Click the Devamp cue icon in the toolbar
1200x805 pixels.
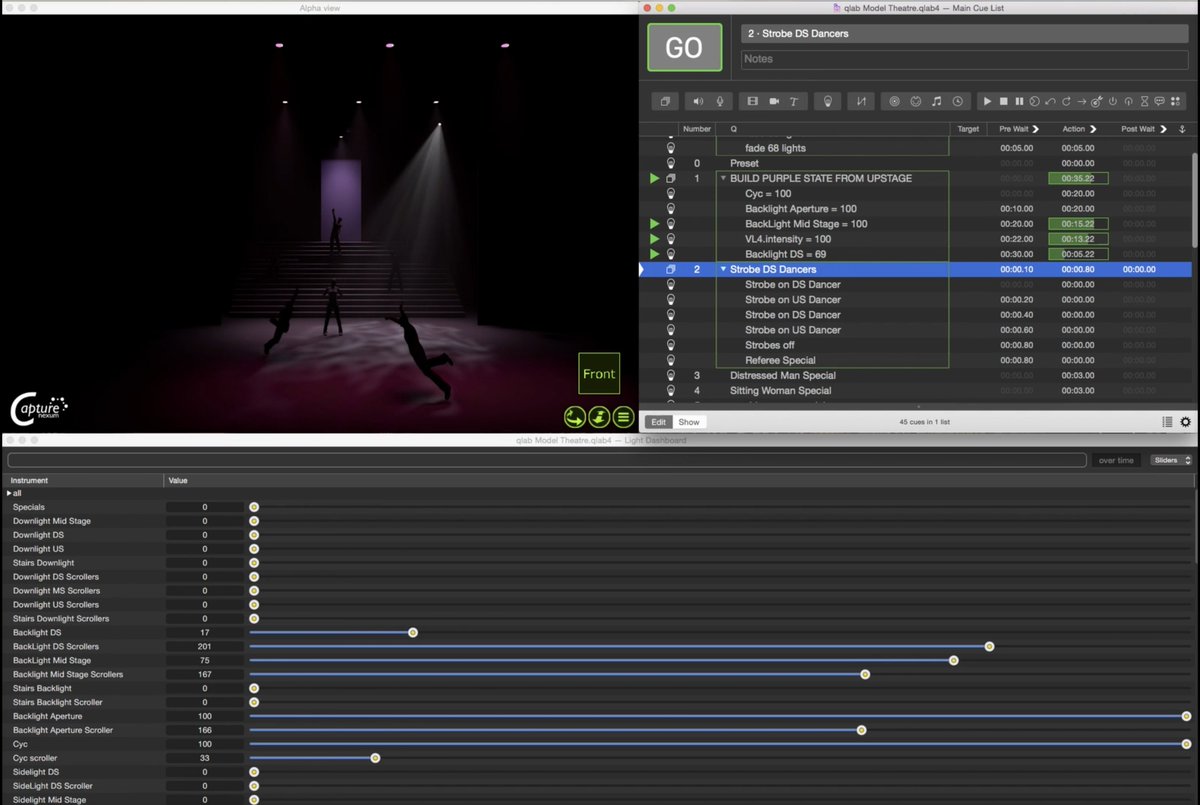(x=1066, y=101)
